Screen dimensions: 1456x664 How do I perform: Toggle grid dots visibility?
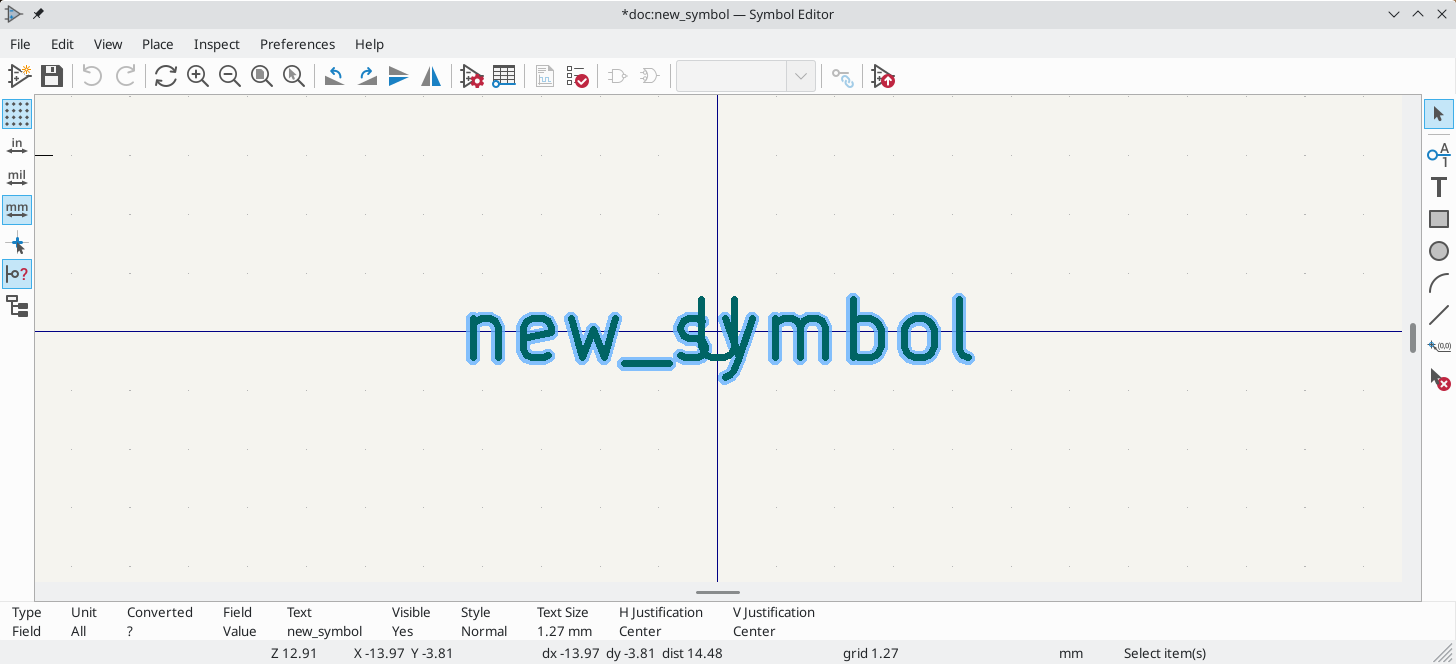point(17,114)
